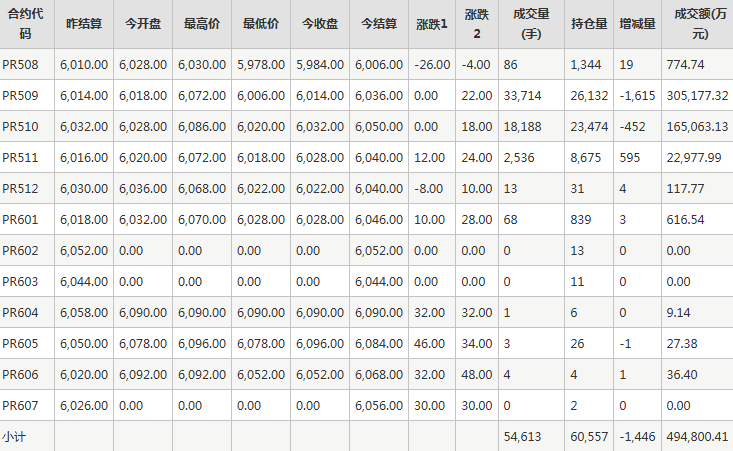
Task: Click PR509 position change -1,615
Action: coord(637,96)
